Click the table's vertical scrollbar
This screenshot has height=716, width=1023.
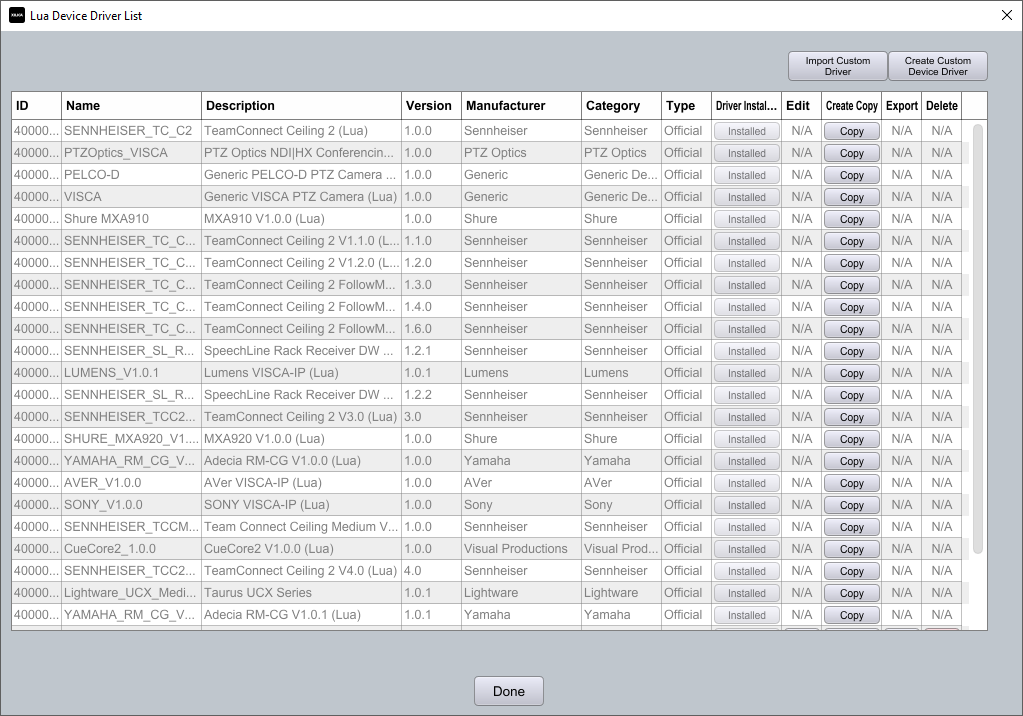(x=977, y=339)
